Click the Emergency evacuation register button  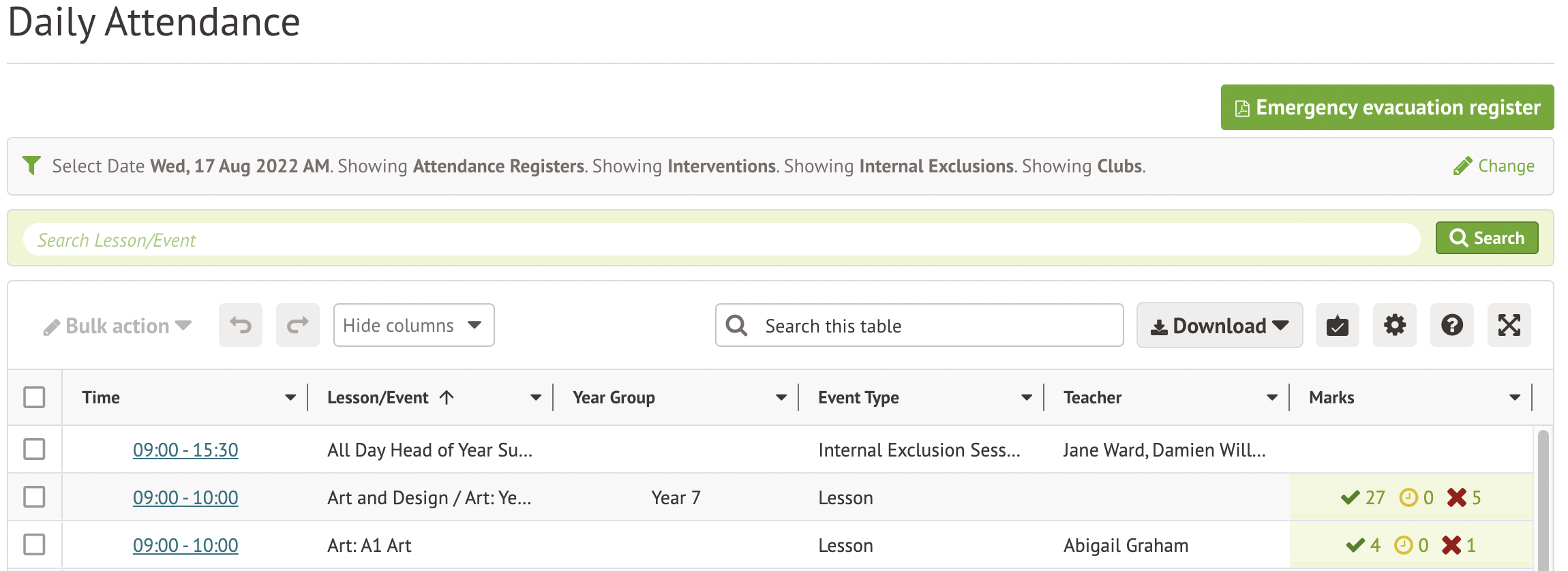[x=1387, y=107]
